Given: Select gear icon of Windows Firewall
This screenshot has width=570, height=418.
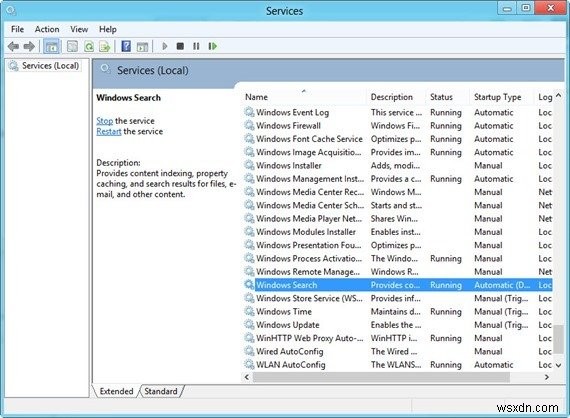Looking at the screenshot, I should [x=249, y=125].
